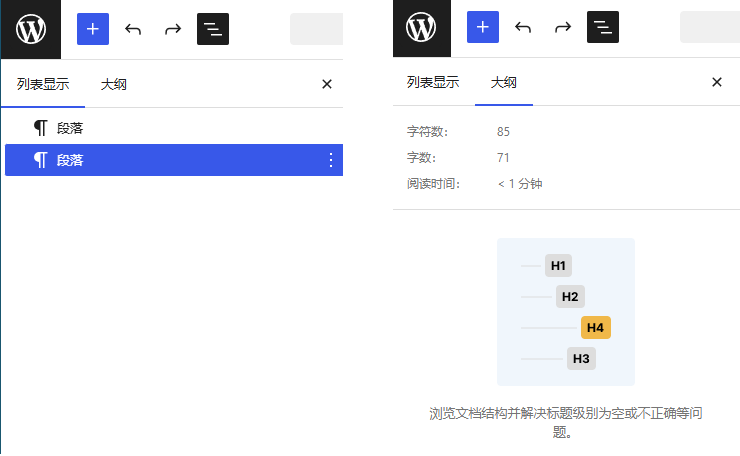Open options menu for highlighted 段落 block
The height and width of the screenshot is (456, 740).
[x=331, y=160]
